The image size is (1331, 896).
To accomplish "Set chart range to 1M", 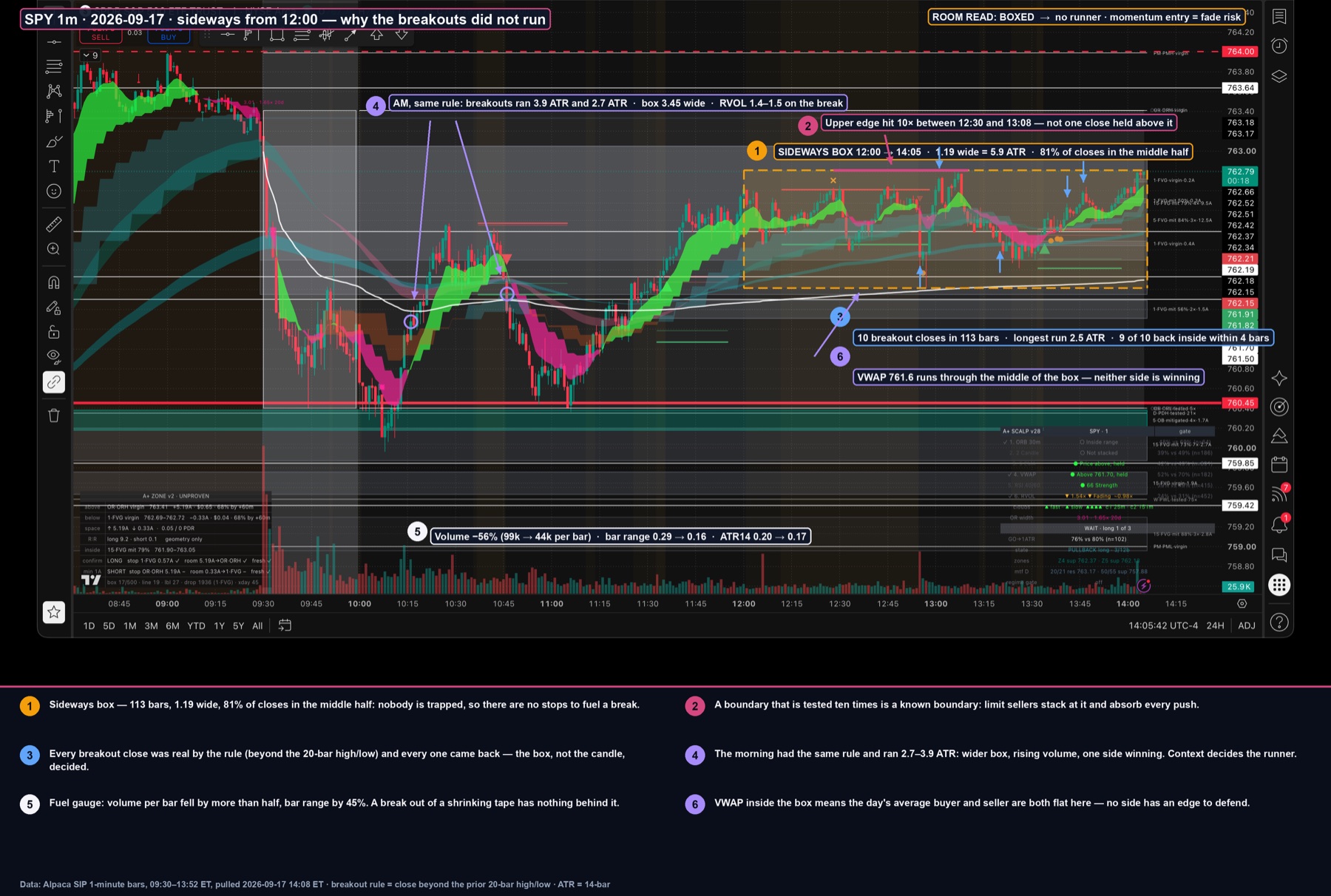I will point(130,626).
